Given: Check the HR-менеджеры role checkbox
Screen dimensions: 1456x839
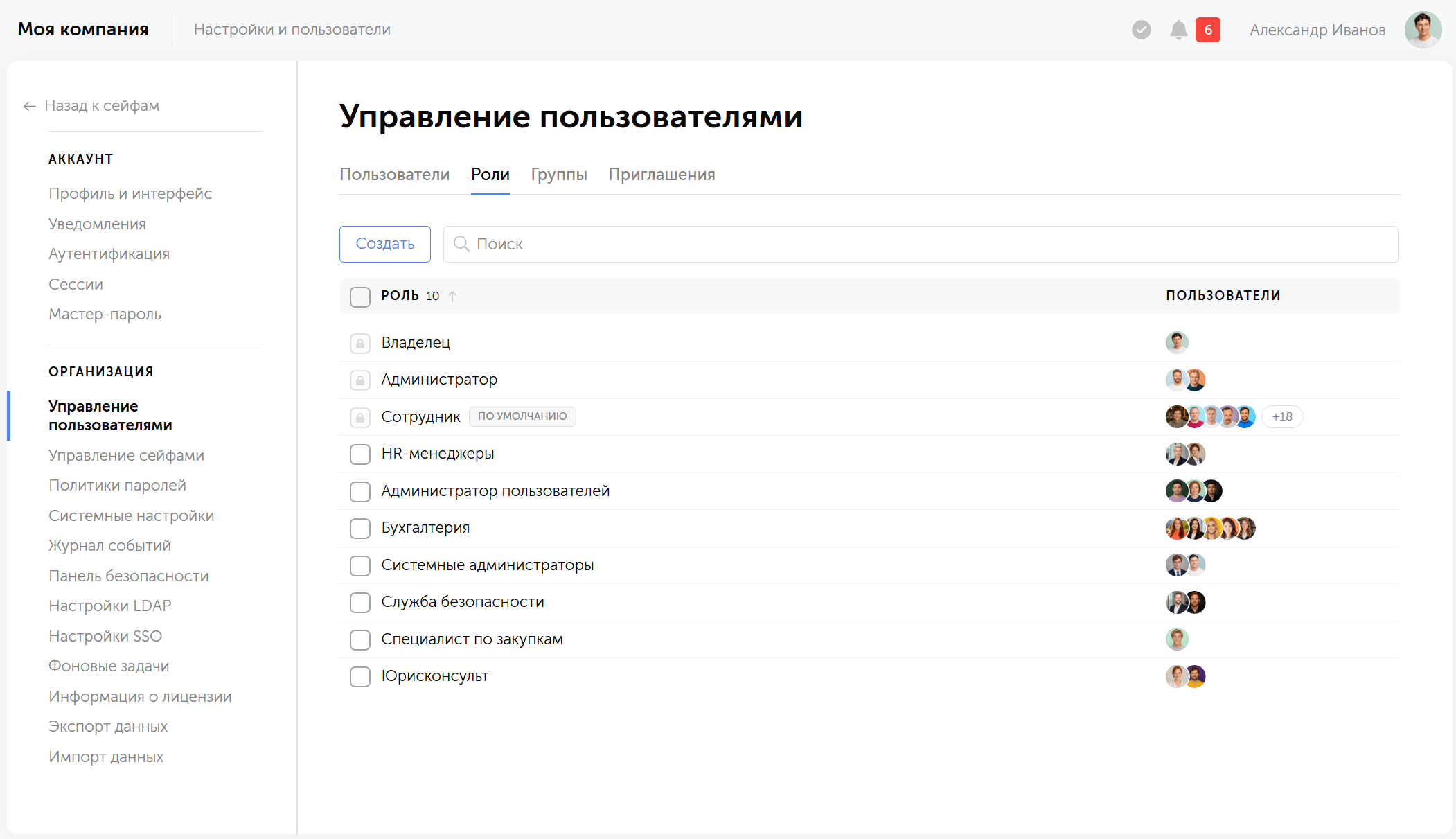Looking at the screenshot, I should tap(360, 454).
